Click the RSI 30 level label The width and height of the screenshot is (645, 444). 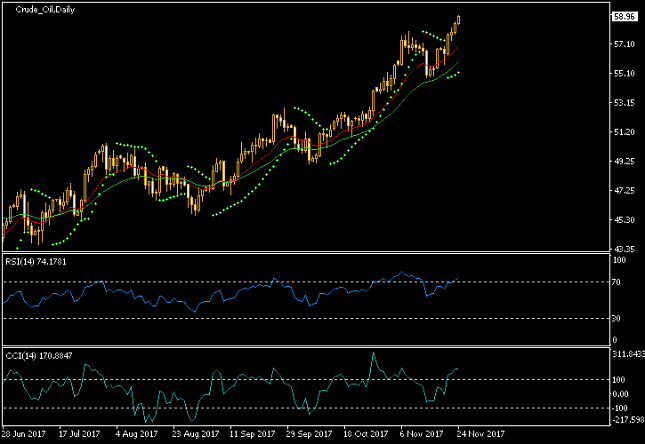point(616,318)
